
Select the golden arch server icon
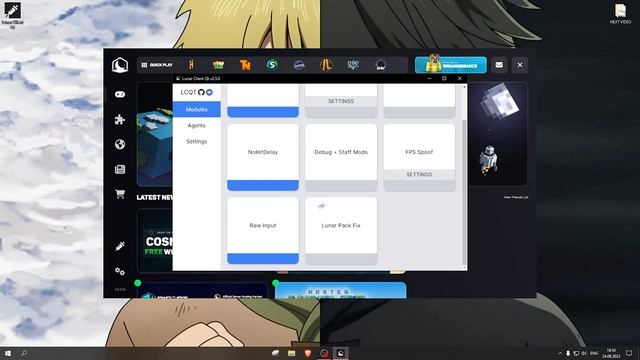(326, 65)
